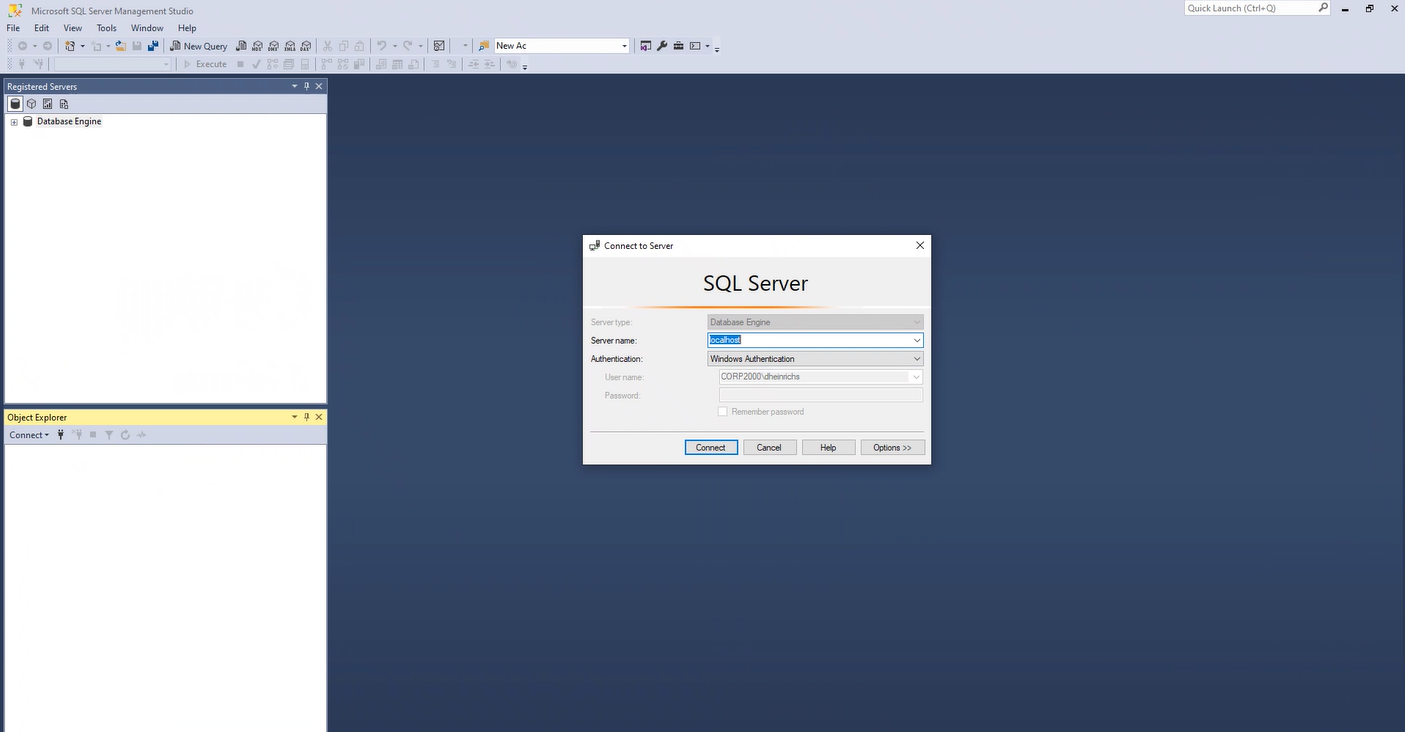Click the Object Explorer activity monitor icon

141,435
